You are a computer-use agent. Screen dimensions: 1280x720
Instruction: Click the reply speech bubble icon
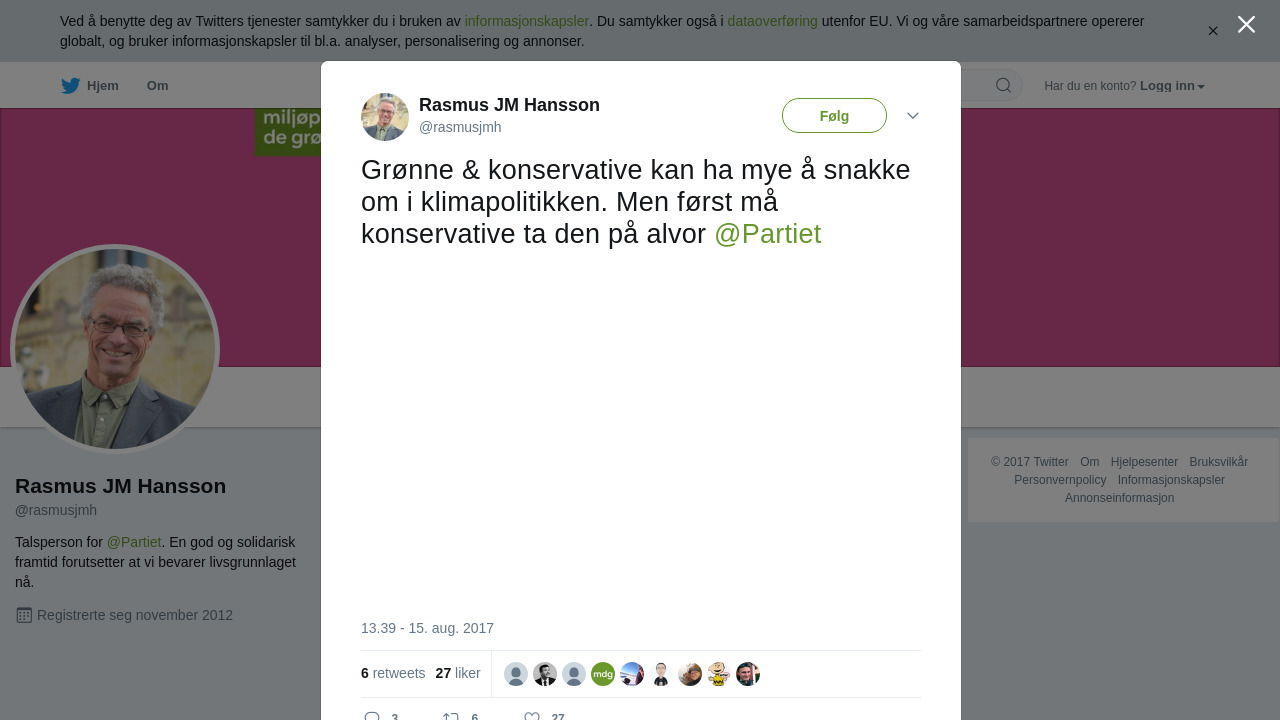[x=372, y=717]
